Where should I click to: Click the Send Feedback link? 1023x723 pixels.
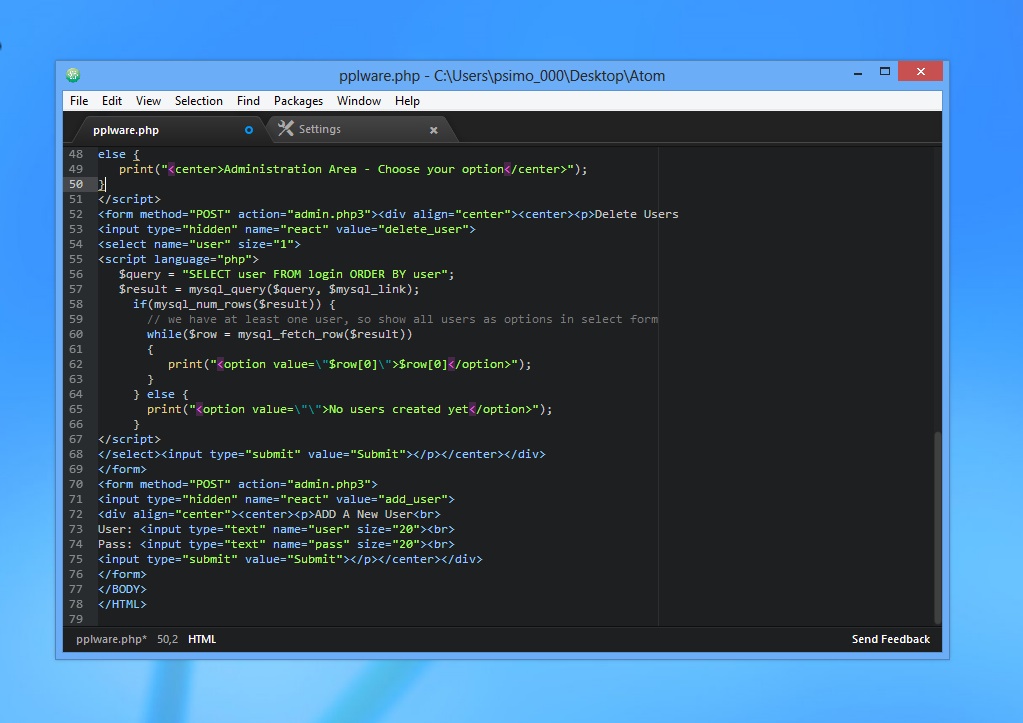pyautogui.click(x=891, y=639)
